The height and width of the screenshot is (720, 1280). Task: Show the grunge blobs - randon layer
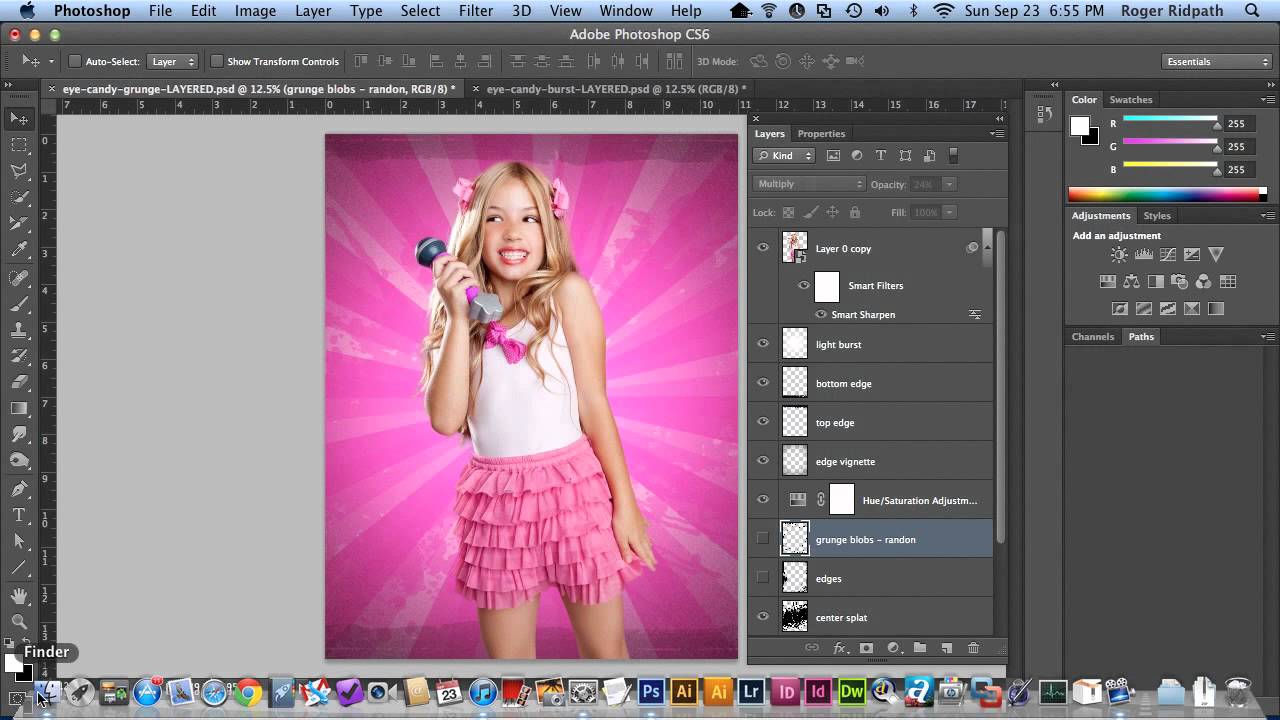(x=763, y=539)
